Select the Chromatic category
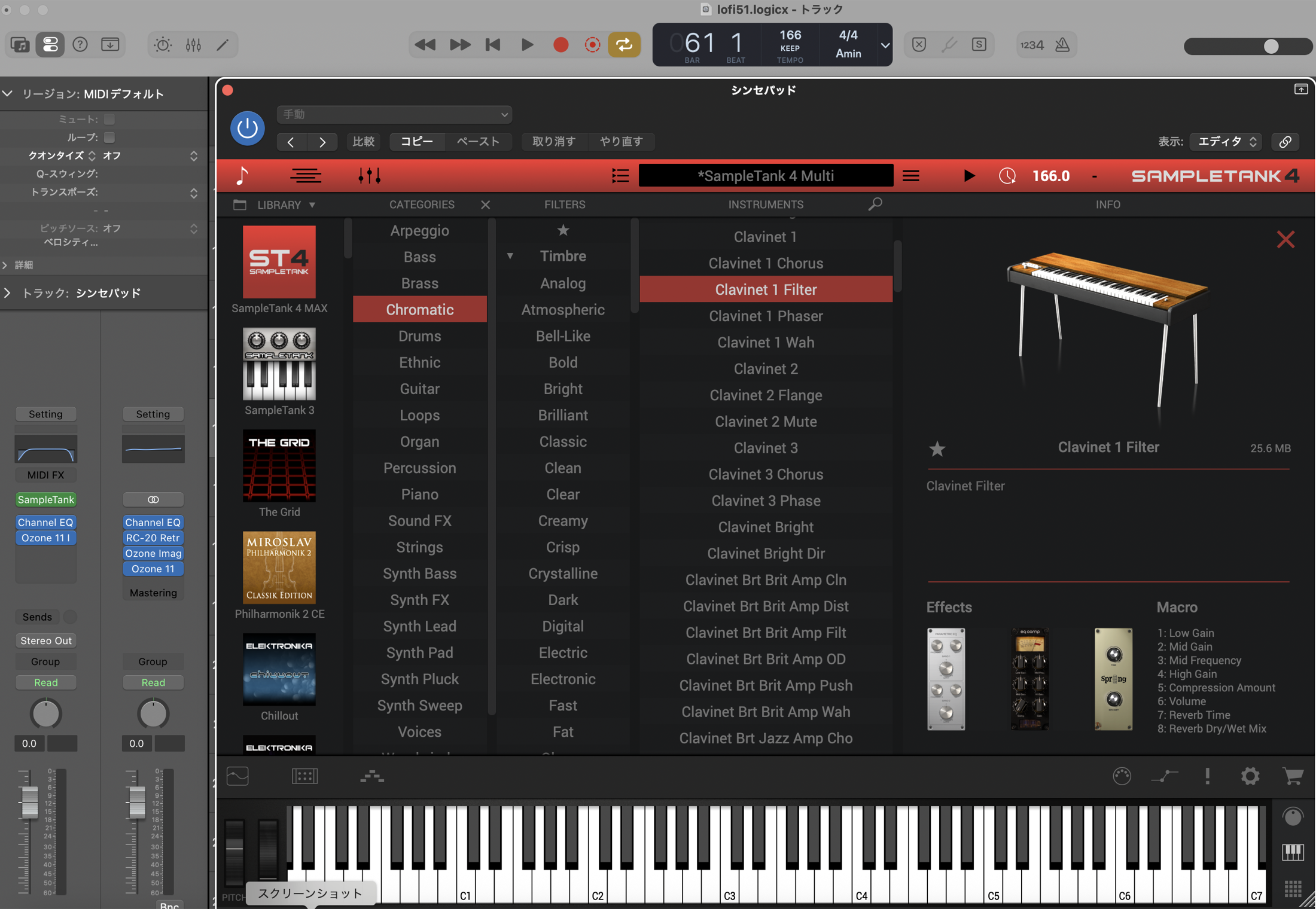 (420, 309)
